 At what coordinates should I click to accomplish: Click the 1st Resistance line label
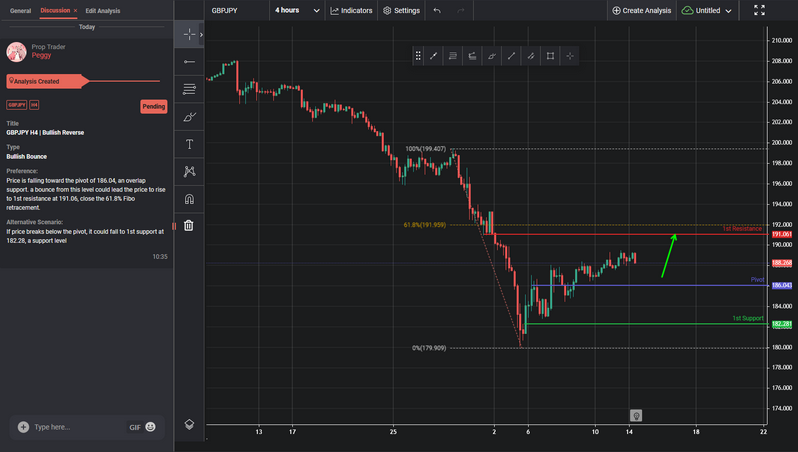click(742, 229)
